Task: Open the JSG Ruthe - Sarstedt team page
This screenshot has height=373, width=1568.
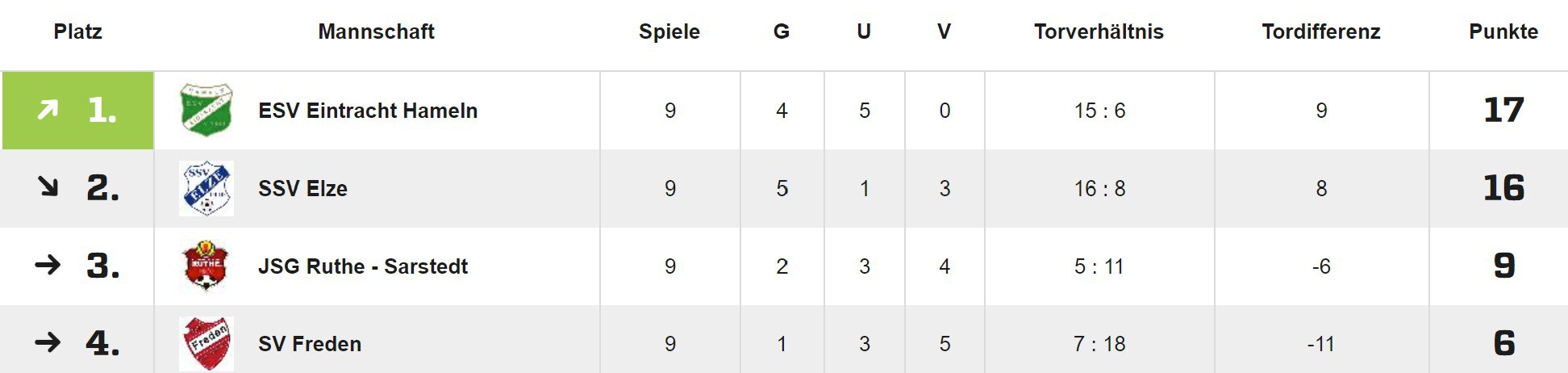Action: point(363,266)
